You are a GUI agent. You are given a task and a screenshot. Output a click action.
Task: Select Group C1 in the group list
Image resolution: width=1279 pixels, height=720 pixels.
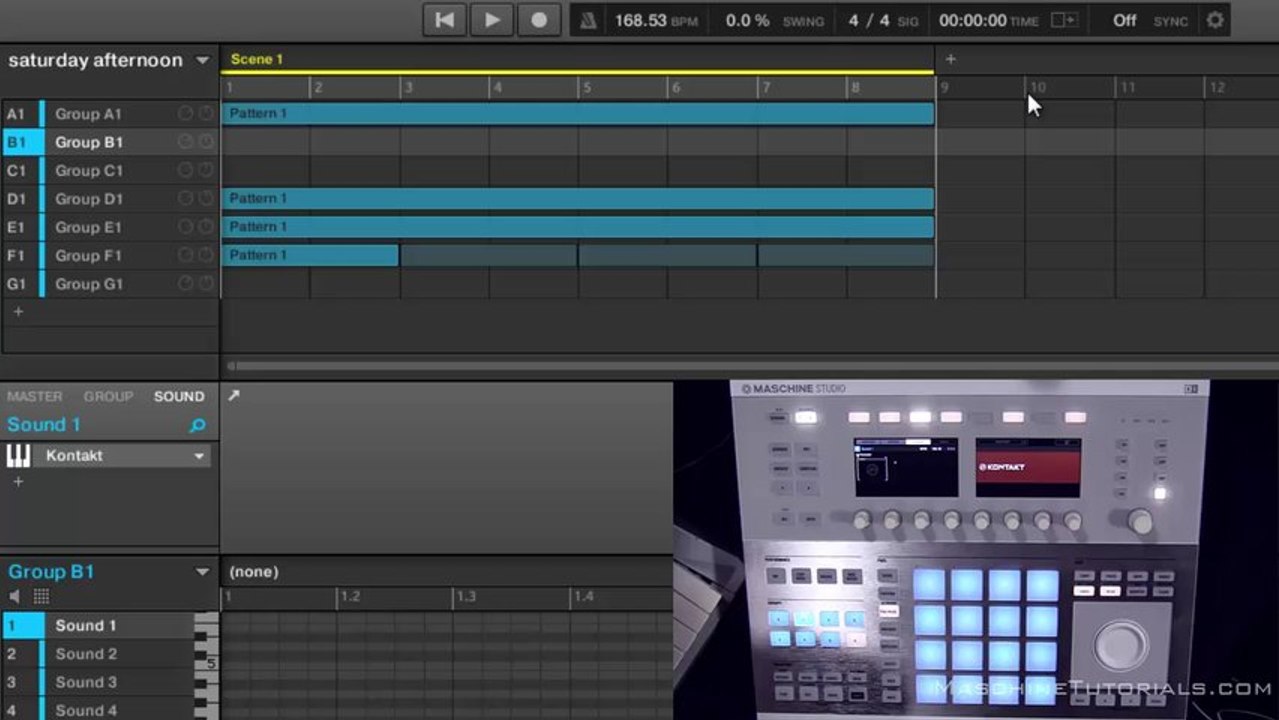pyautogui.click(x=88, y=171)
